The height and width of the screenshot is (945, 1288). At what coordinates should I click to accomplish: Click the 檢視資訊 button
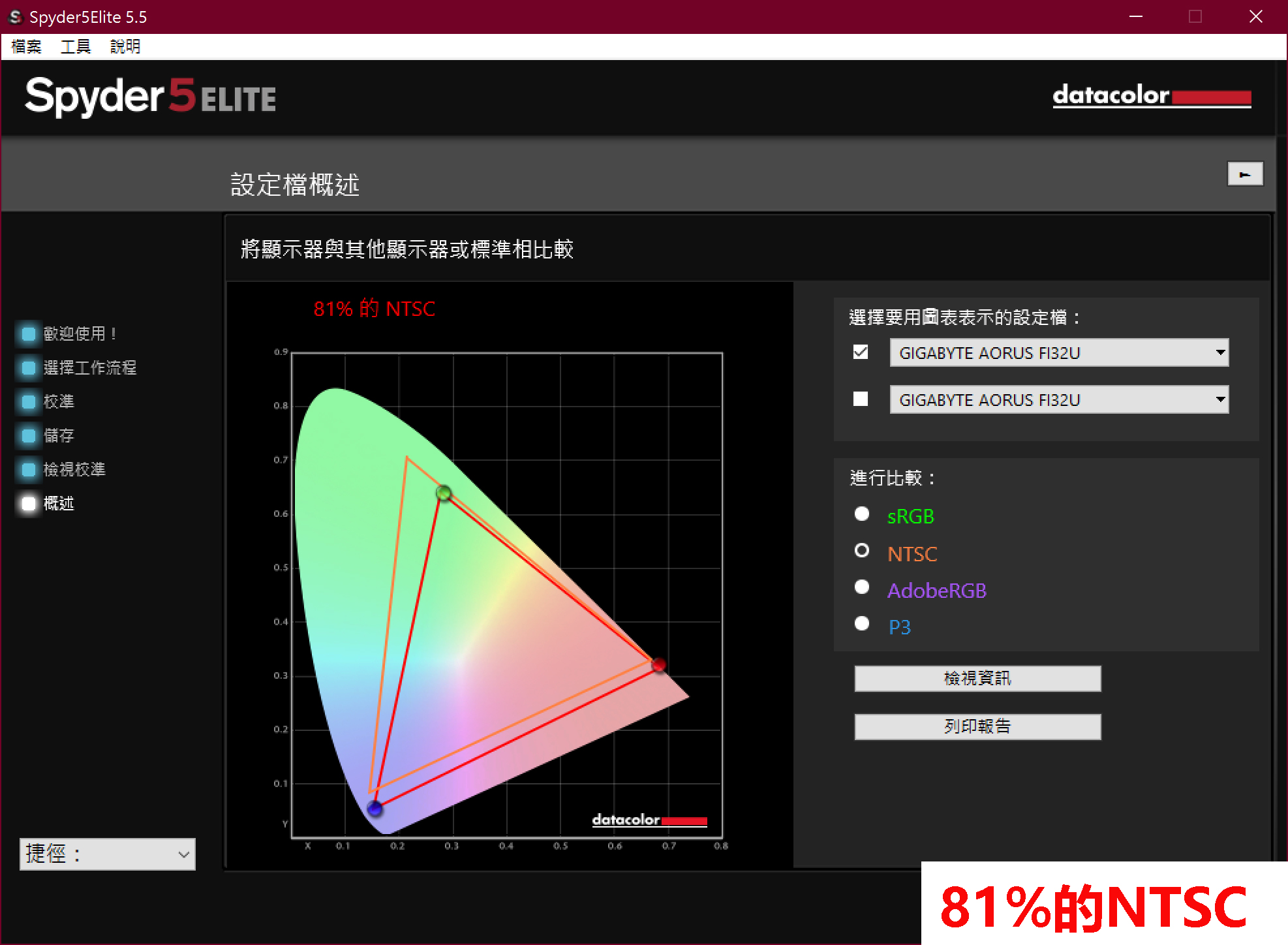(977, 678)
